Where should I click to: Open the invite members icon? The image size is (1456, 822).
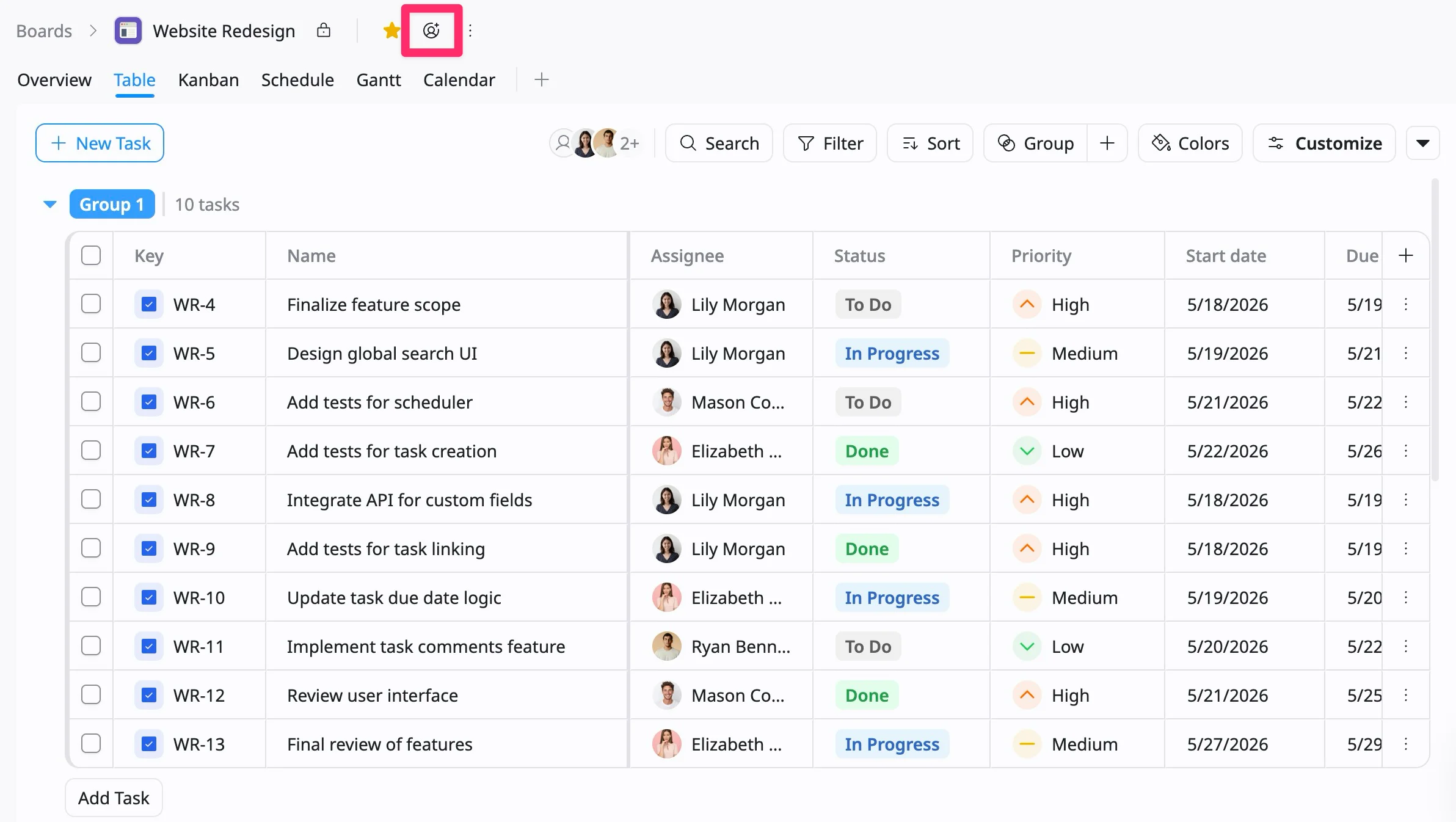click(431, 31)
